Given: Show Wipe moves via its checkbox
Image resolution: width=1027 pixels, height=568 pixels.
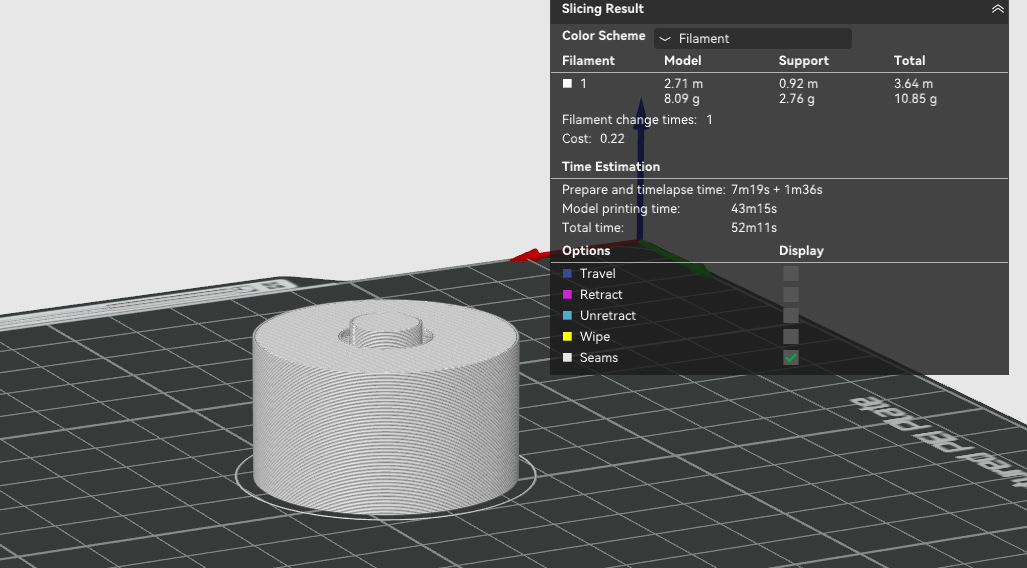Looking at the screenshot, I should tap(790, 337).
